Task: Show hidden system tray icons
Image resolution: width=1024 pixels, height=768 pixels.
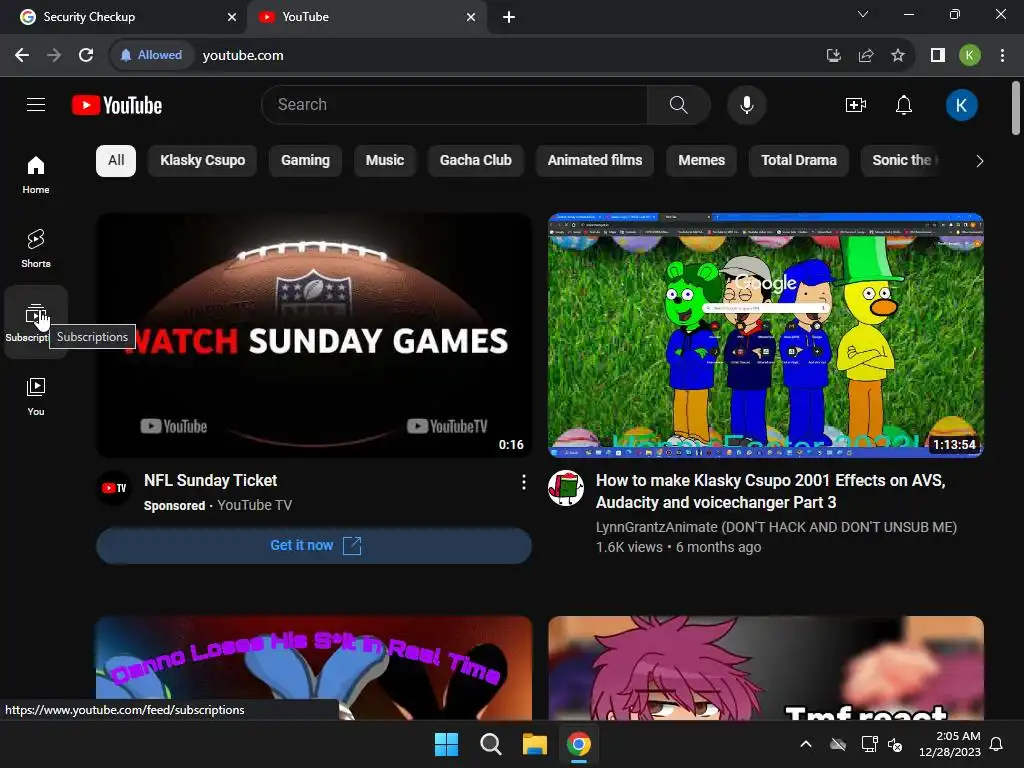Action: point(806,744)
